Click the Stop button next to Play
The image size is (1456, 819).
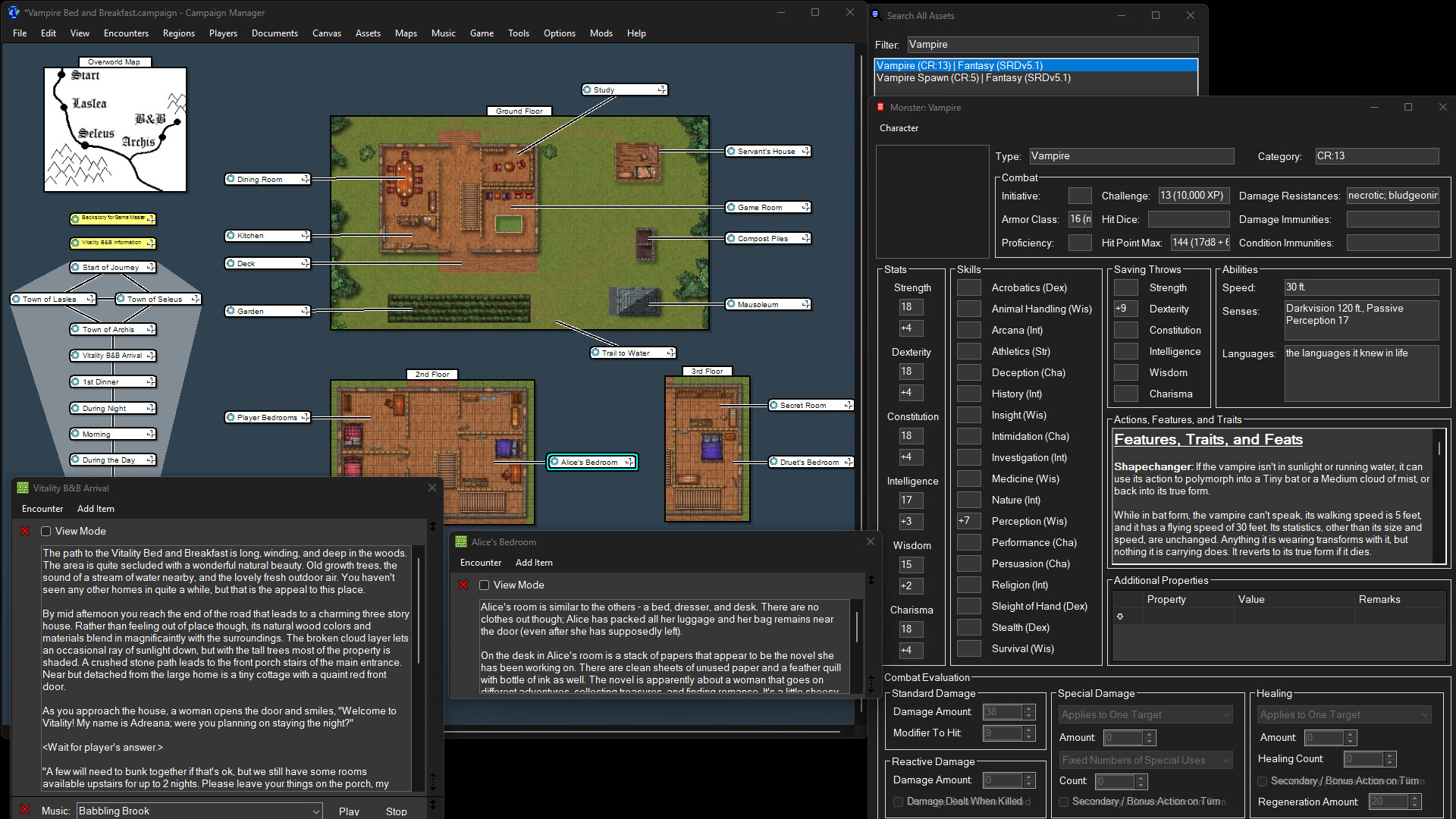pyautogui.click(x=397, y=811)
